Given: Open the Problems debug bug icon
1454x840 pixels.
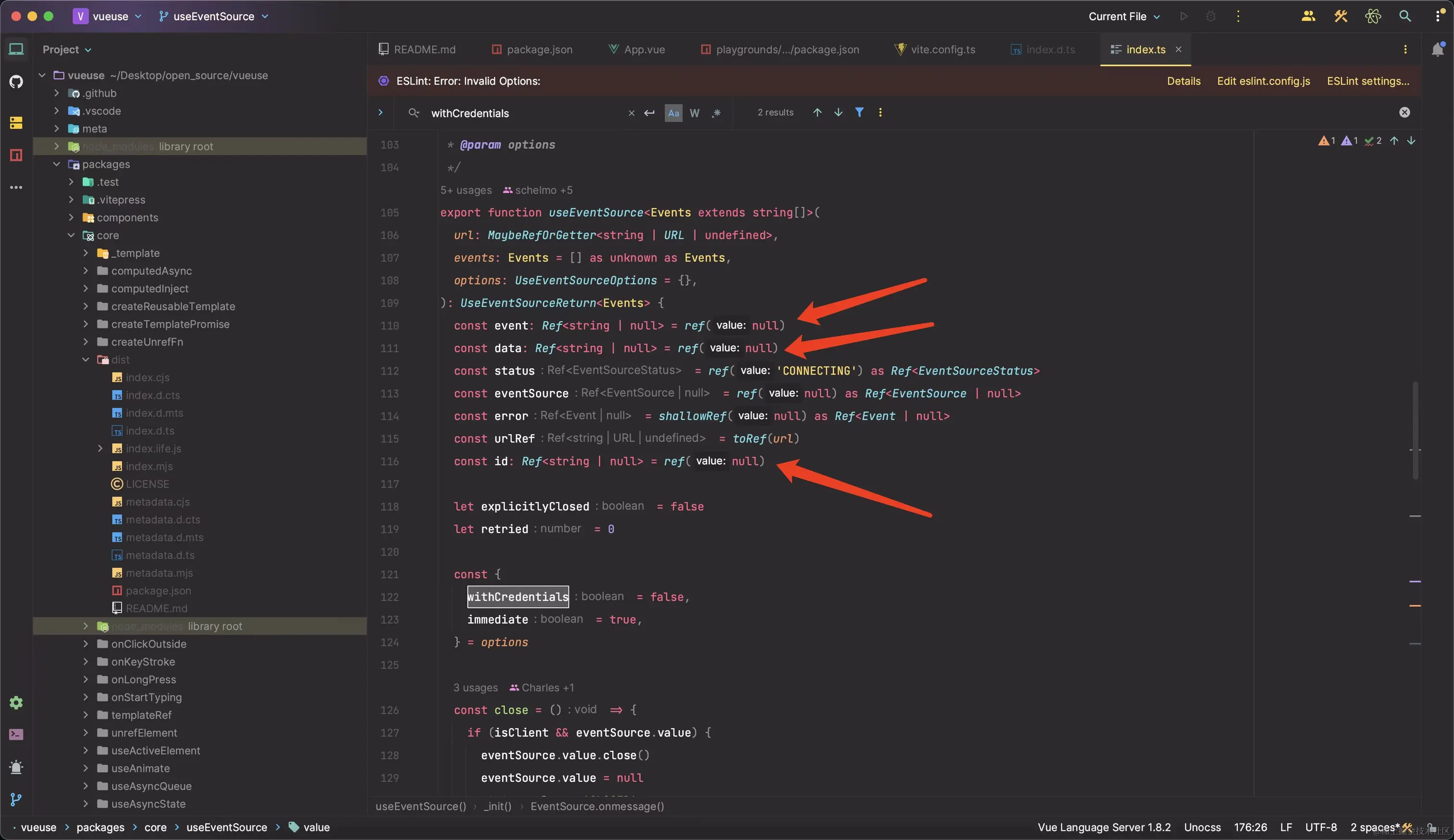Looking at the screenshot, I should coord(16,767).
